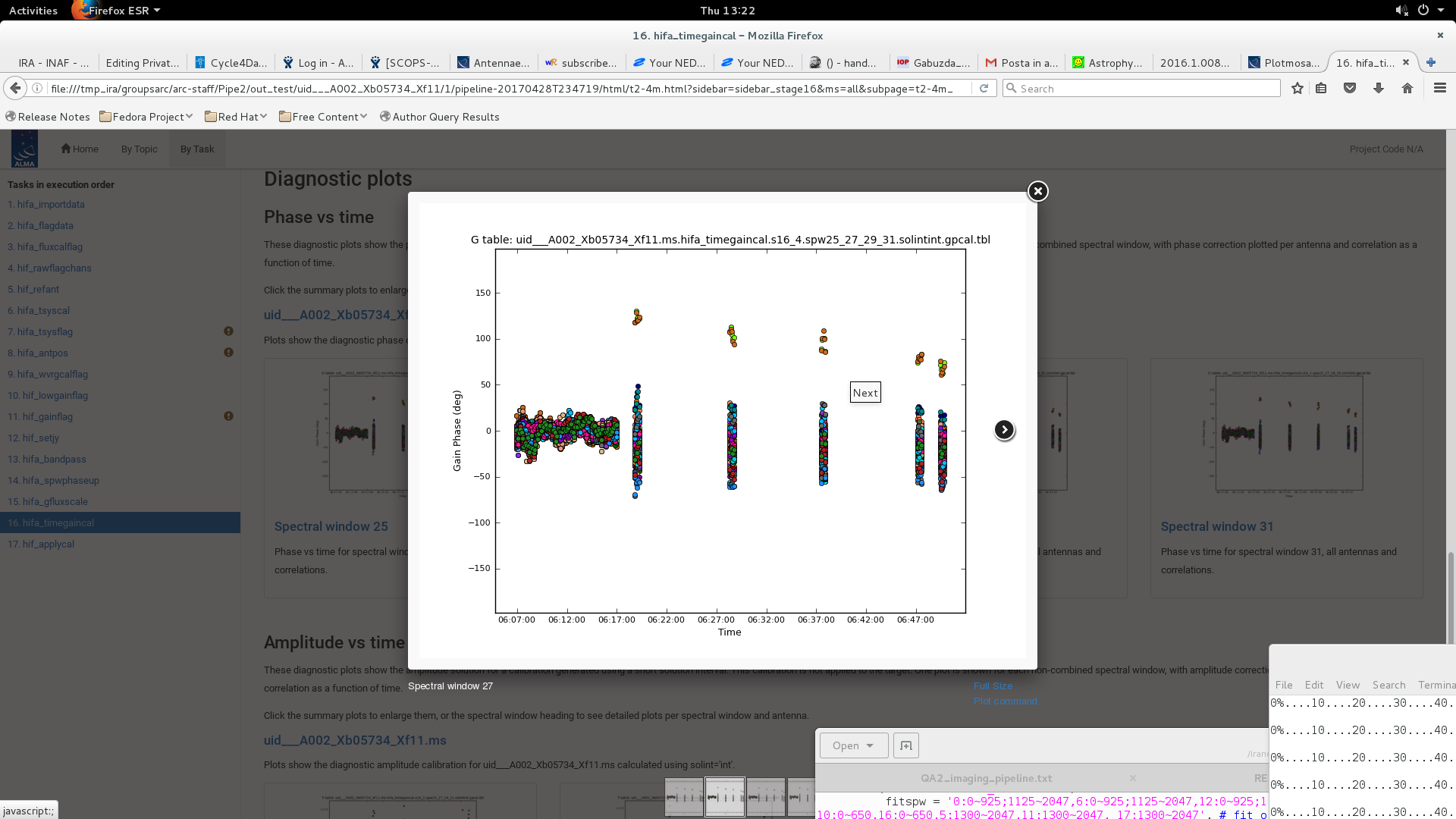
Task: Bookmark this page with star icon
Action: pos(1298,88)
